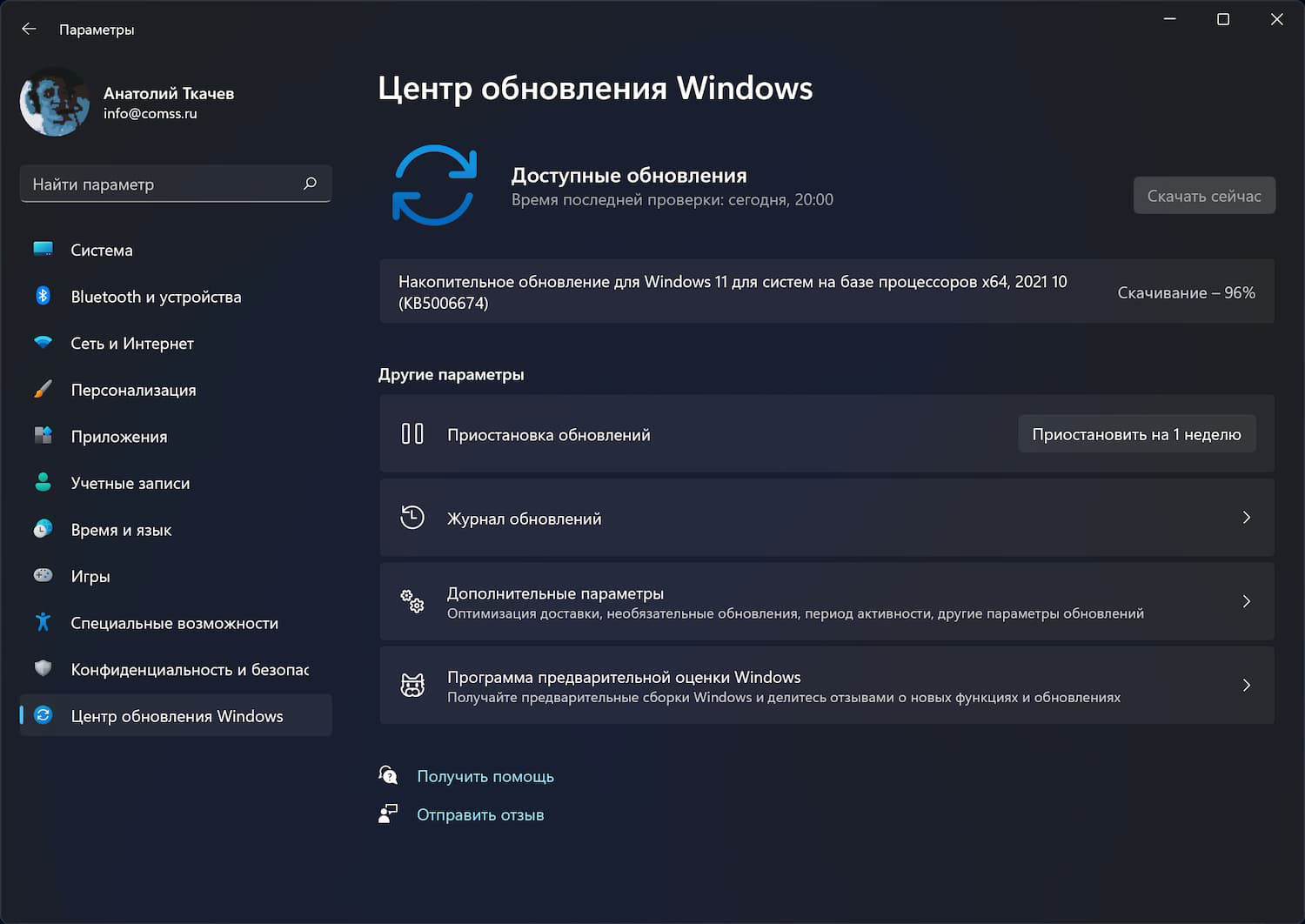Expand Программа предварительной оценки Windows

(x=1247, y=686)
